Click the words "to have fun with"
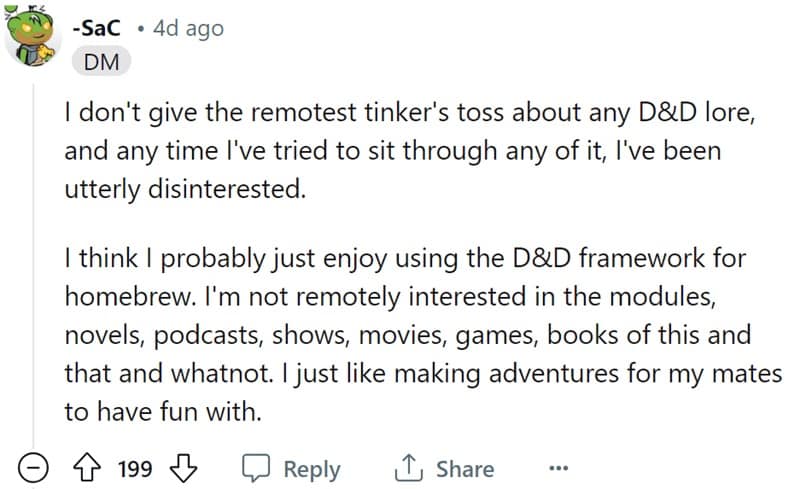Viewport: 800px width, 489px height. (x=163, y=412)
